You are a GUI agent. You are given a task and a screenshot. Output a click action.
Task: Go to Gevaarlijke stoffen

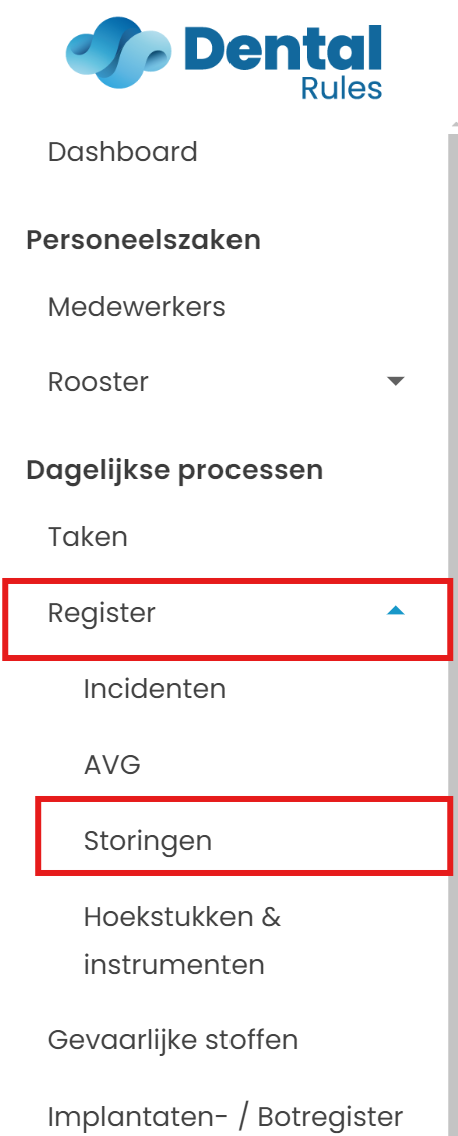172,1040
